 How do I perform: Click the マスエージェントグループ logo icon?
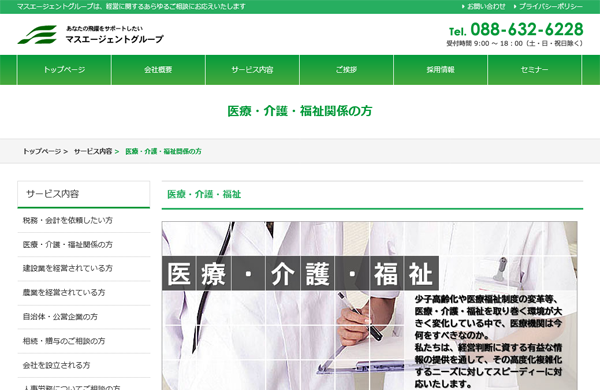[x=37, y=34]
